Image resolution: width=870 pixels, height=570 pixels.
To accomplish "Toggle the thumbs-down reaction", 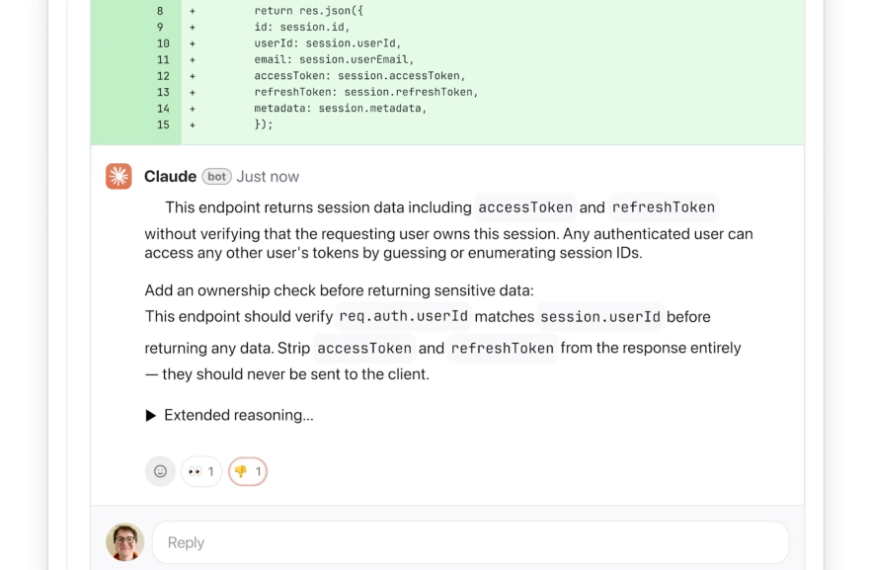I will pos(247,471).
